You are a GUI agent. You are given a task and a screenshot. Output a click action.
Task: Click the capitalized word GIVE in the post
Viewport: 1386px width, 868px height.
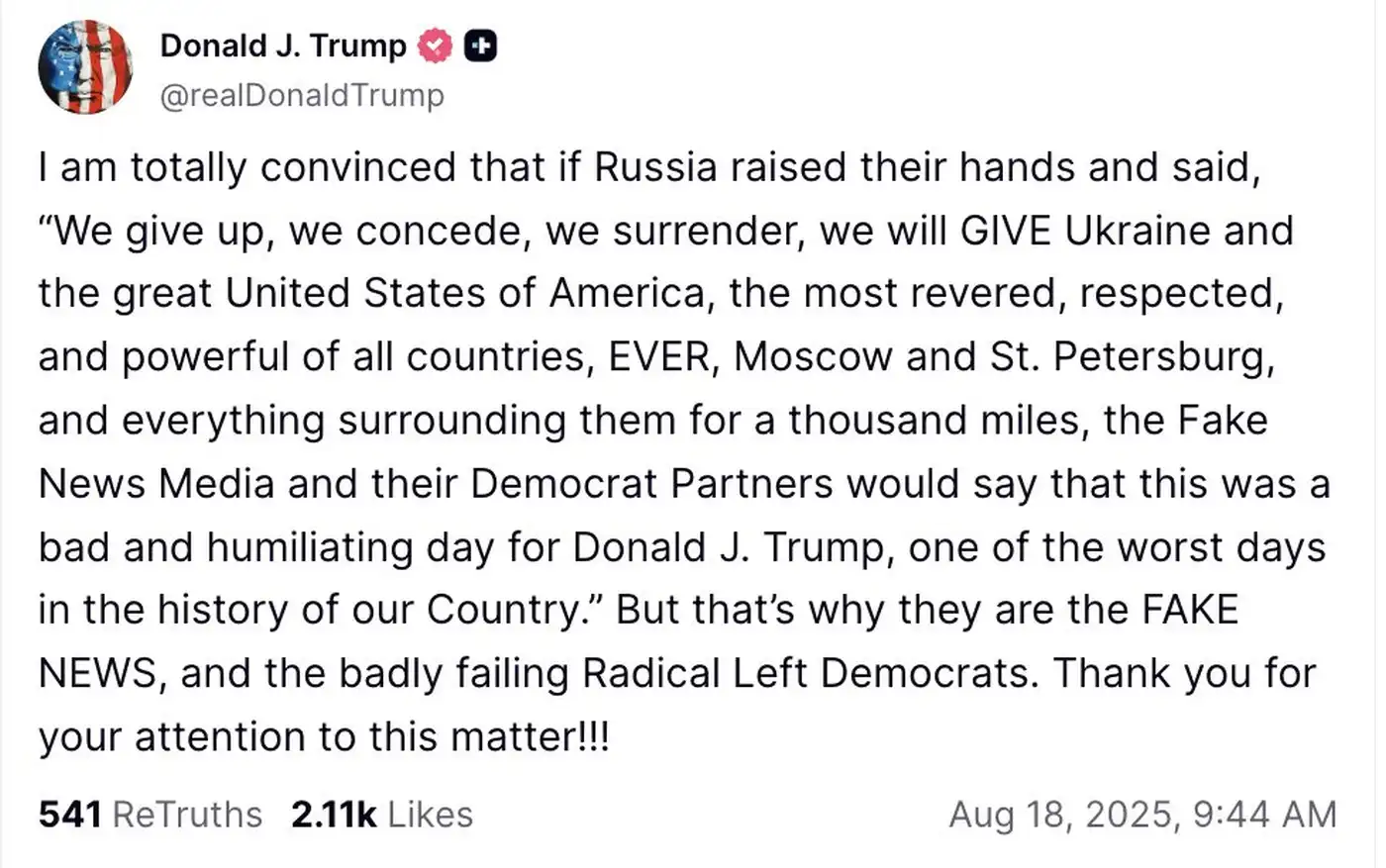coord(1005,231)
